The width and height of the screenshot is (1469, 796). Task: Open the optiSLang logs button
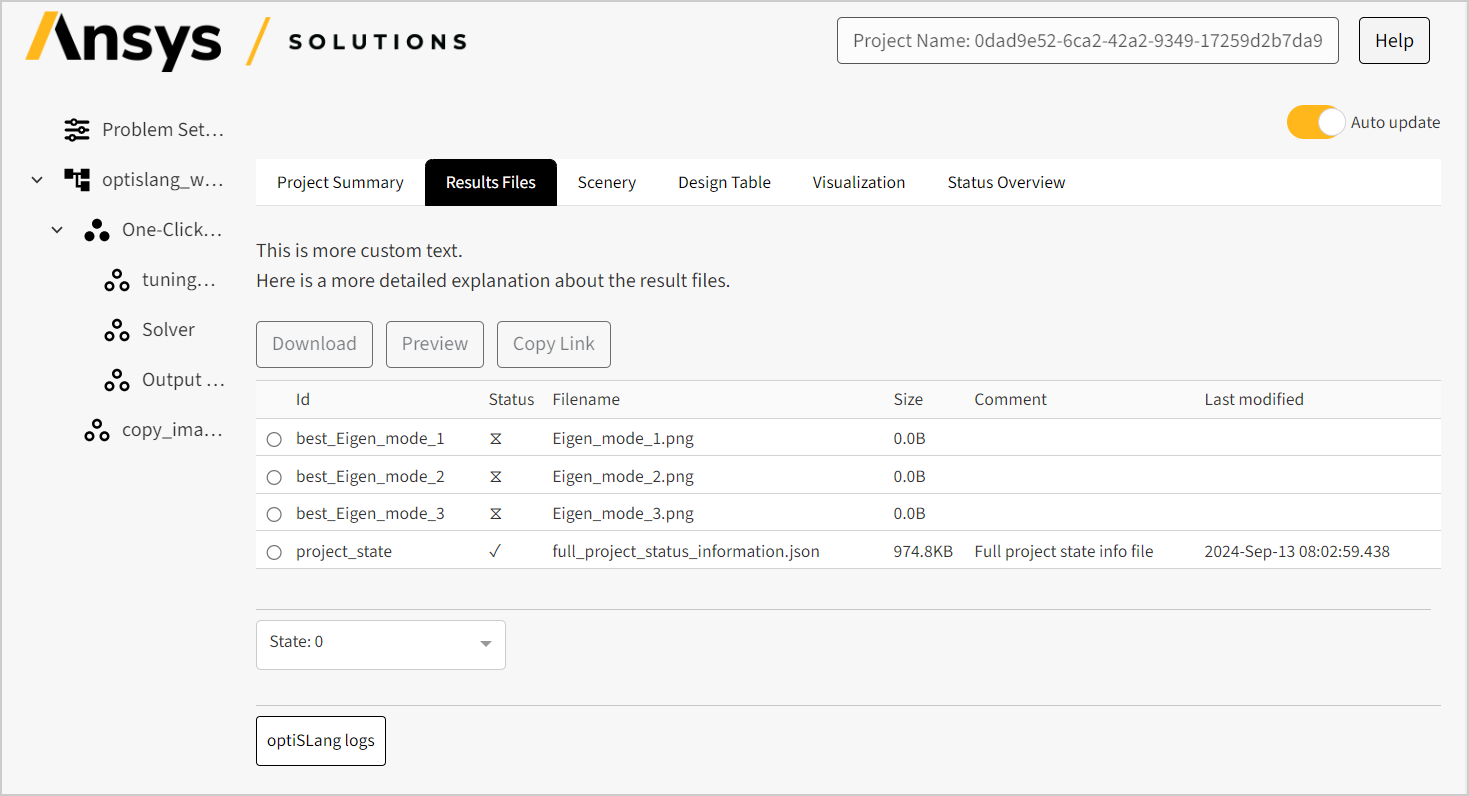[x=321, y=741]
